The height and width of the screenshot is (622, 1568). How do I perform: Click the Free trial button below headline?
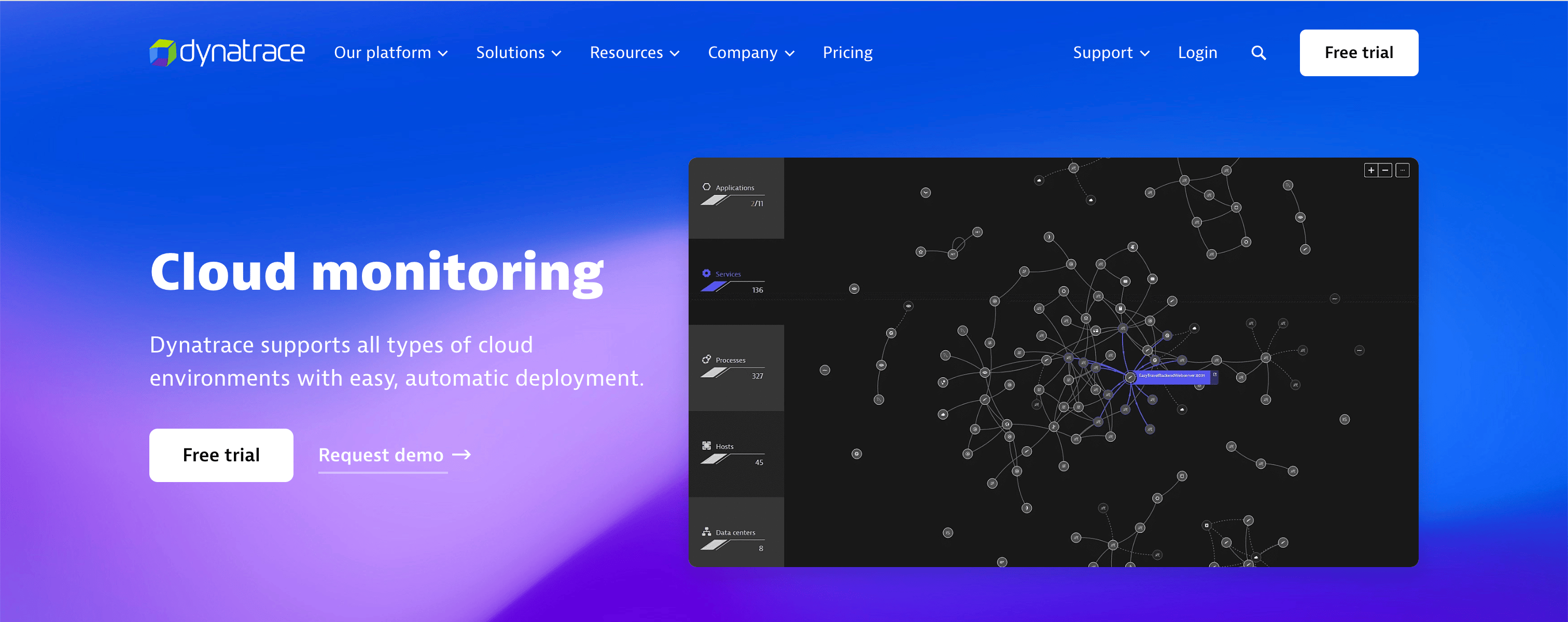221,455
